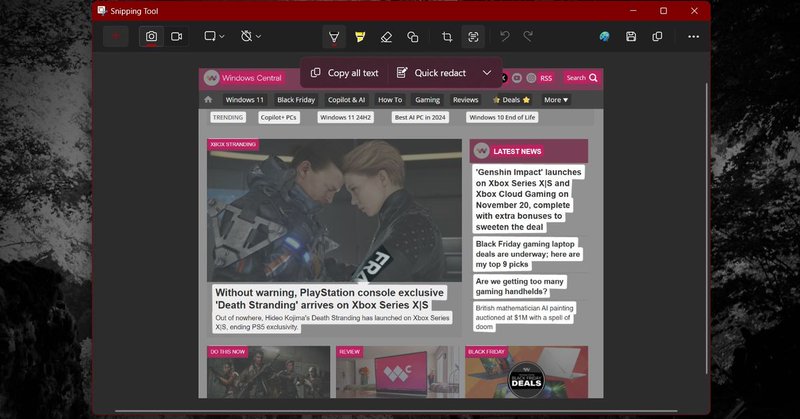Select the Image crop tool

click(x=447, y=37)
